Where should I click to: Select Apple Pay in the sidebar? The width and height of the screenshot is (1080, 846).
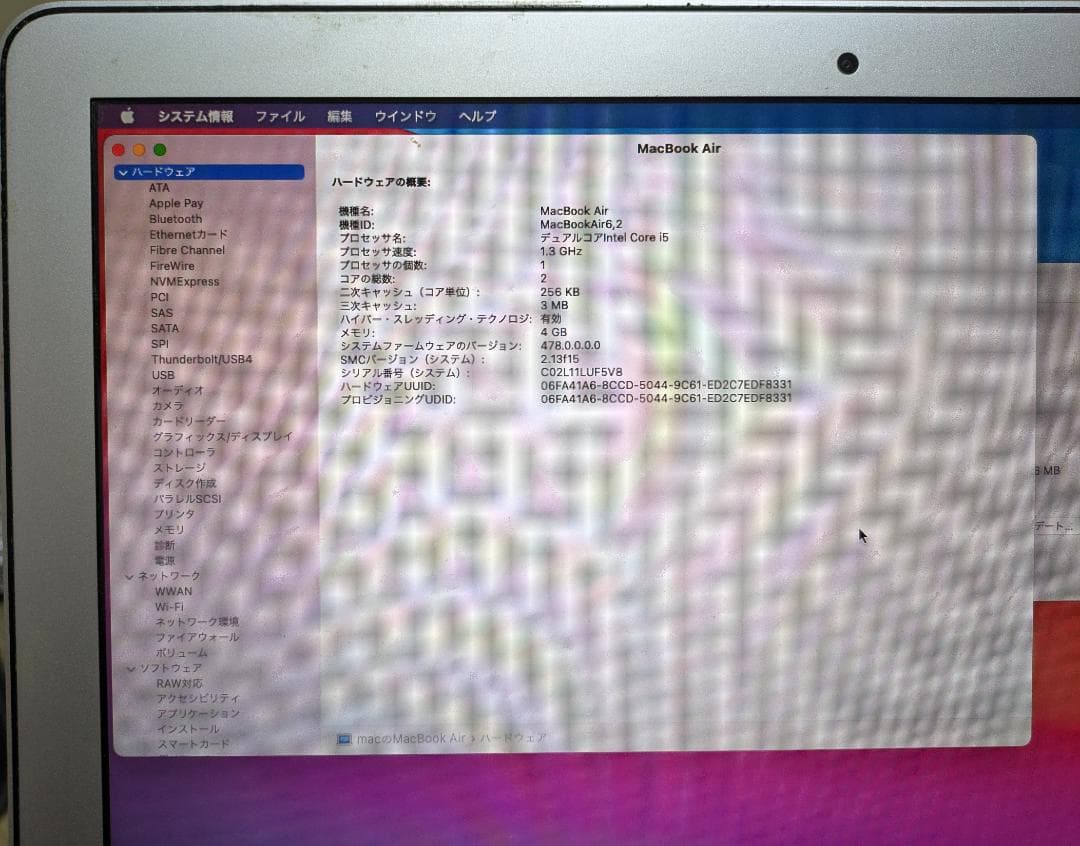tap(176, 203)
